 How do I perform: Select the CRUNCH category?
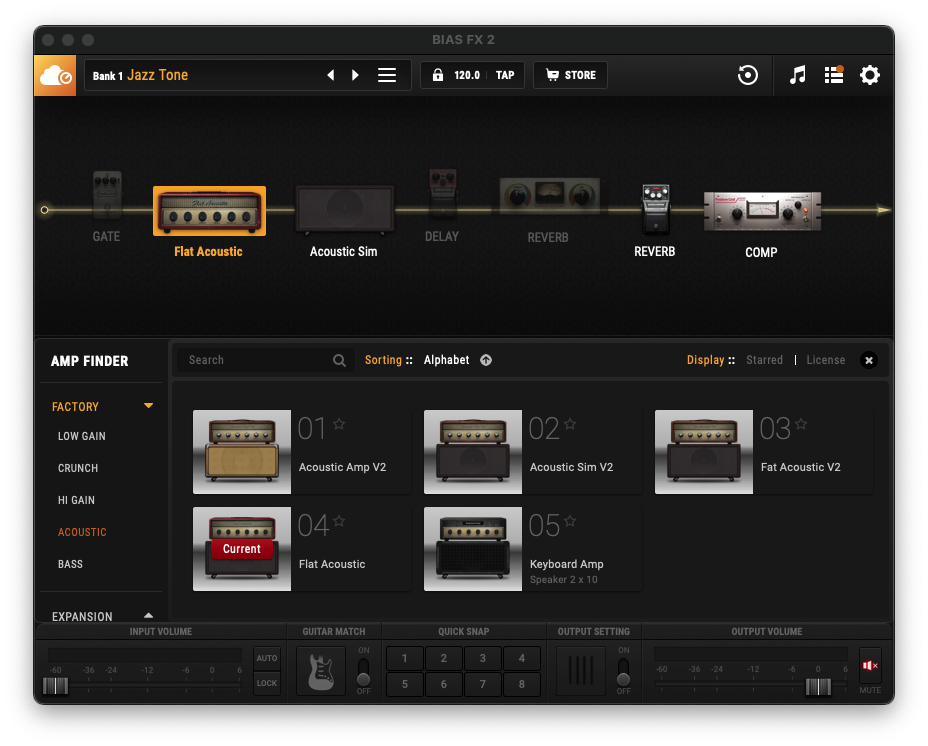78,468
